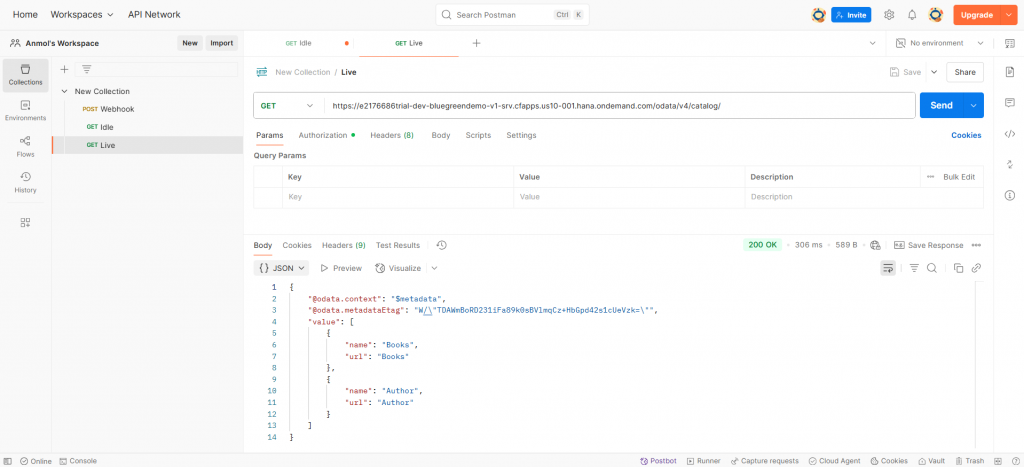Click the filter icon in the collections search
The width and height of the screenshot is (1024, 467).
(86, 69)
